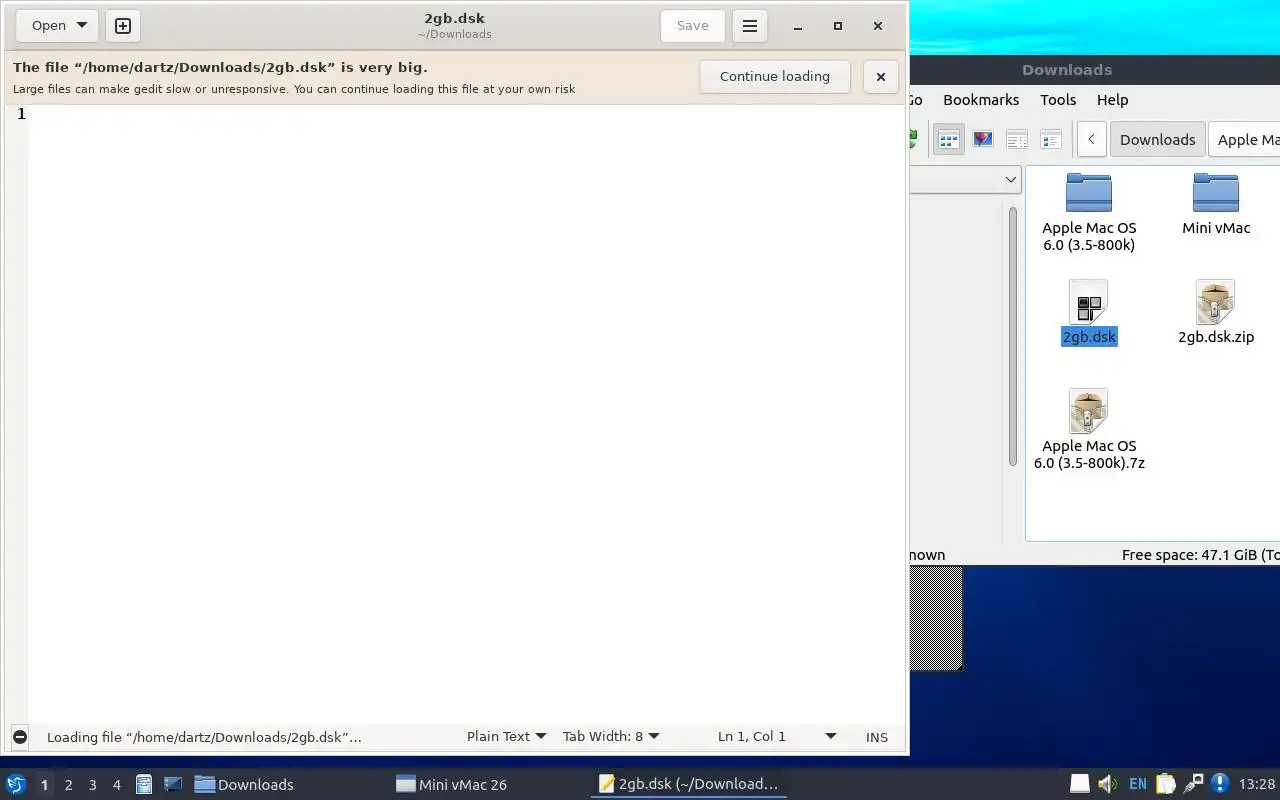Create a new document in gedit

[x=123, y=26]
